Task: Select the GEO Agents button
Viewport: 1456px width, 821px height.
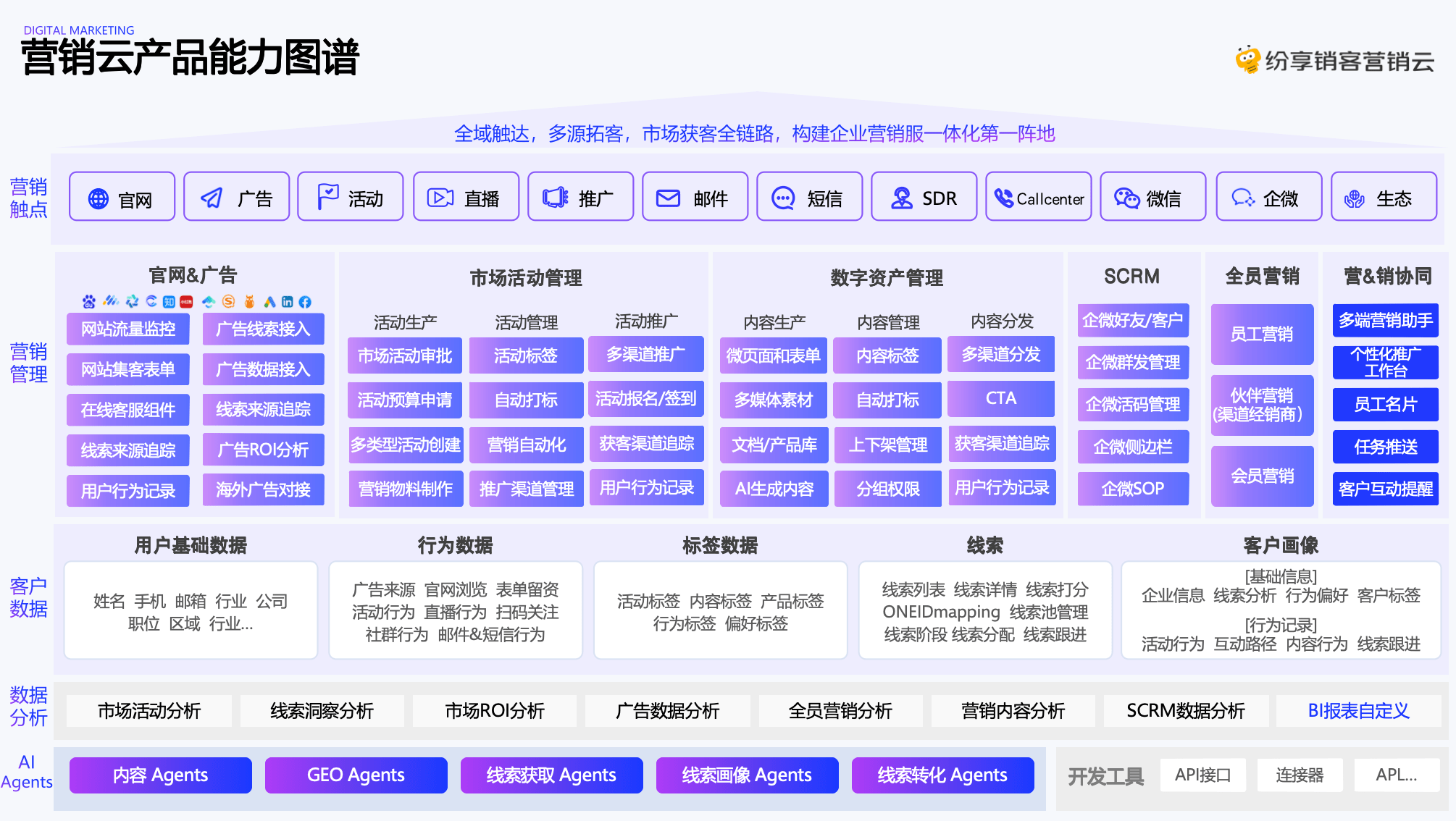Action: click(x=356, y=775)
